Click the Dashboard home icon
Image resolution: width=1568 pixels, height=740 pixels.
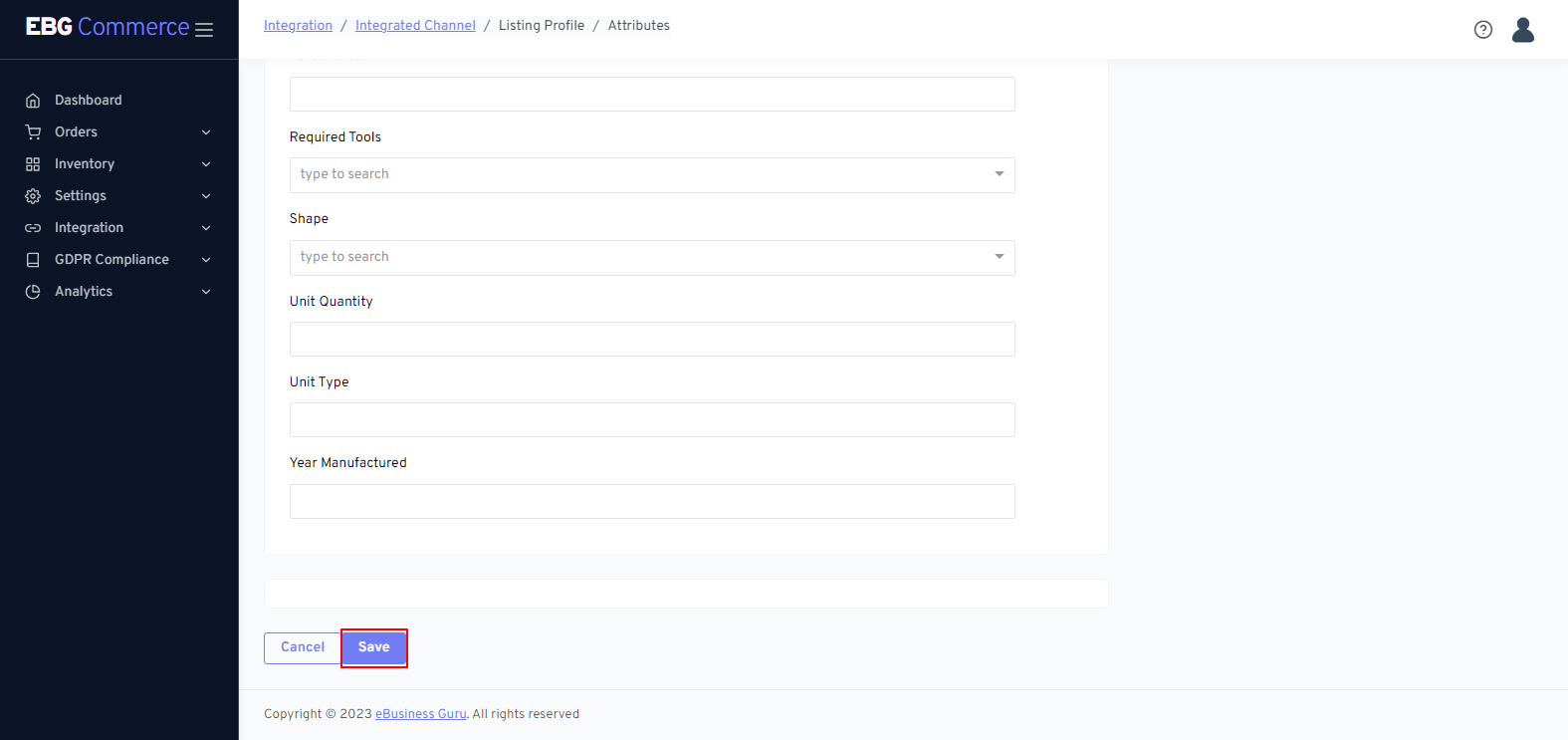pos(33,101)
